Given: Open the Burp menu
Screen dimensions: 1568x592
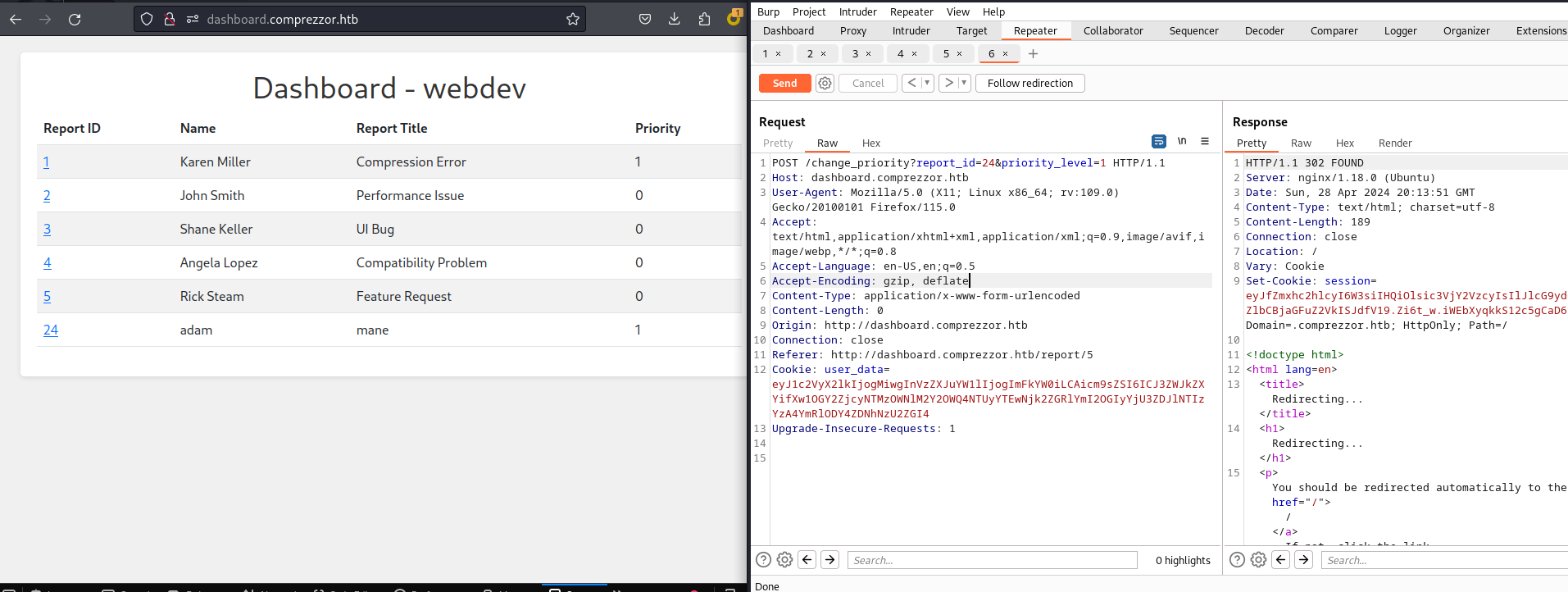Looking at the screenshot, I should click(768, 11).
